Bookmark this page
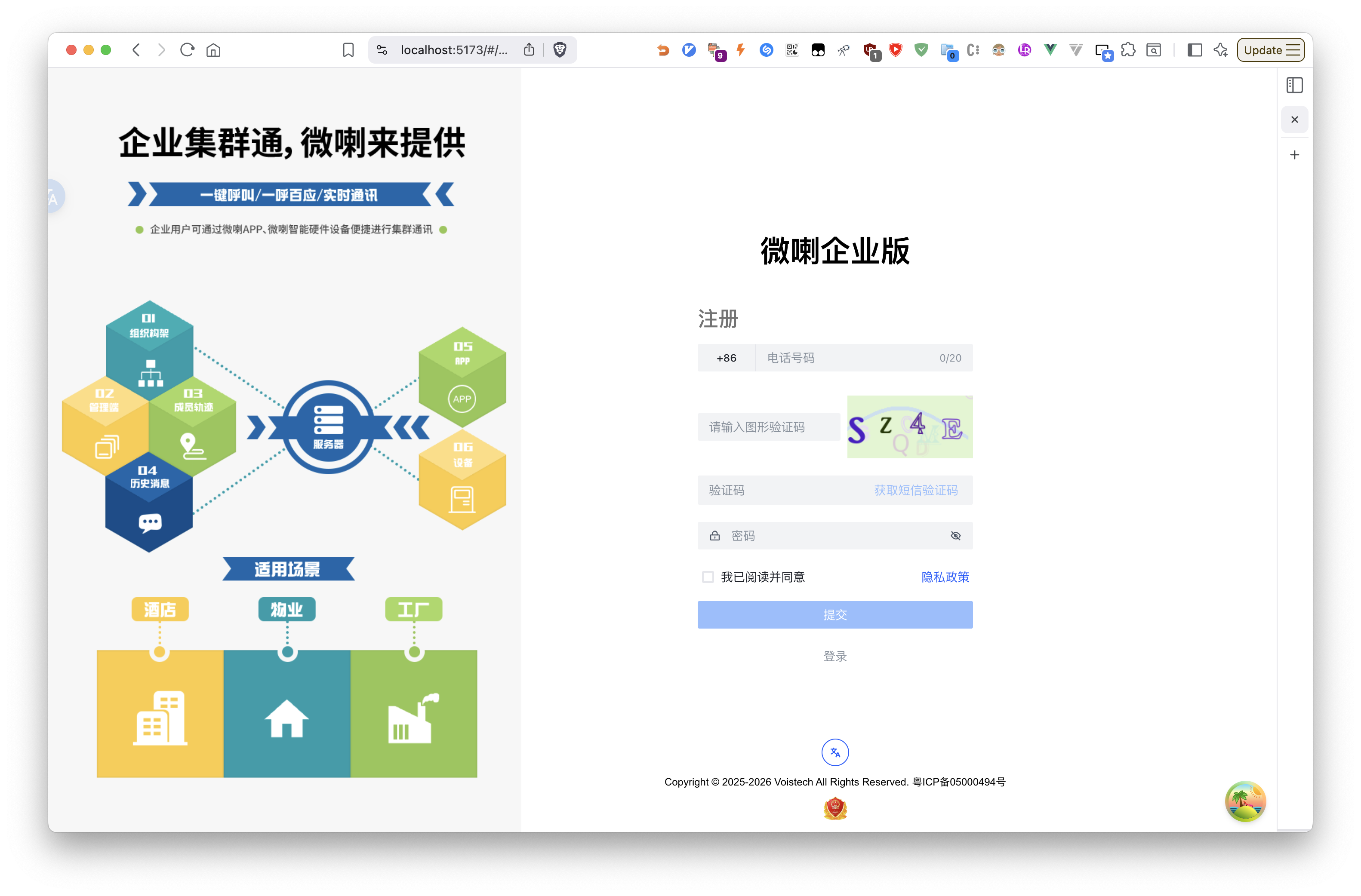Screen dimensions: 1361x896 pos(348,50)
